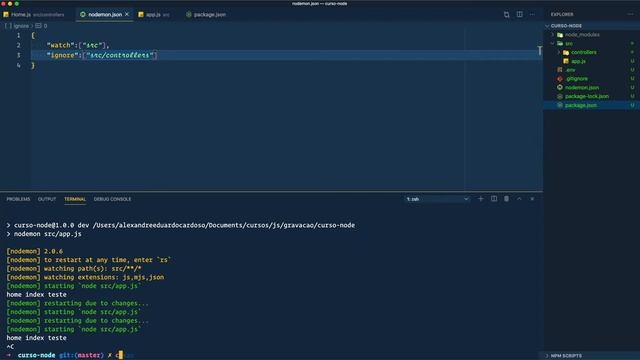The width and height of the screenshot is (640, 360).
Task: Open the app.js editor tab
Action: pyautogui.click(x=153, y=14)
